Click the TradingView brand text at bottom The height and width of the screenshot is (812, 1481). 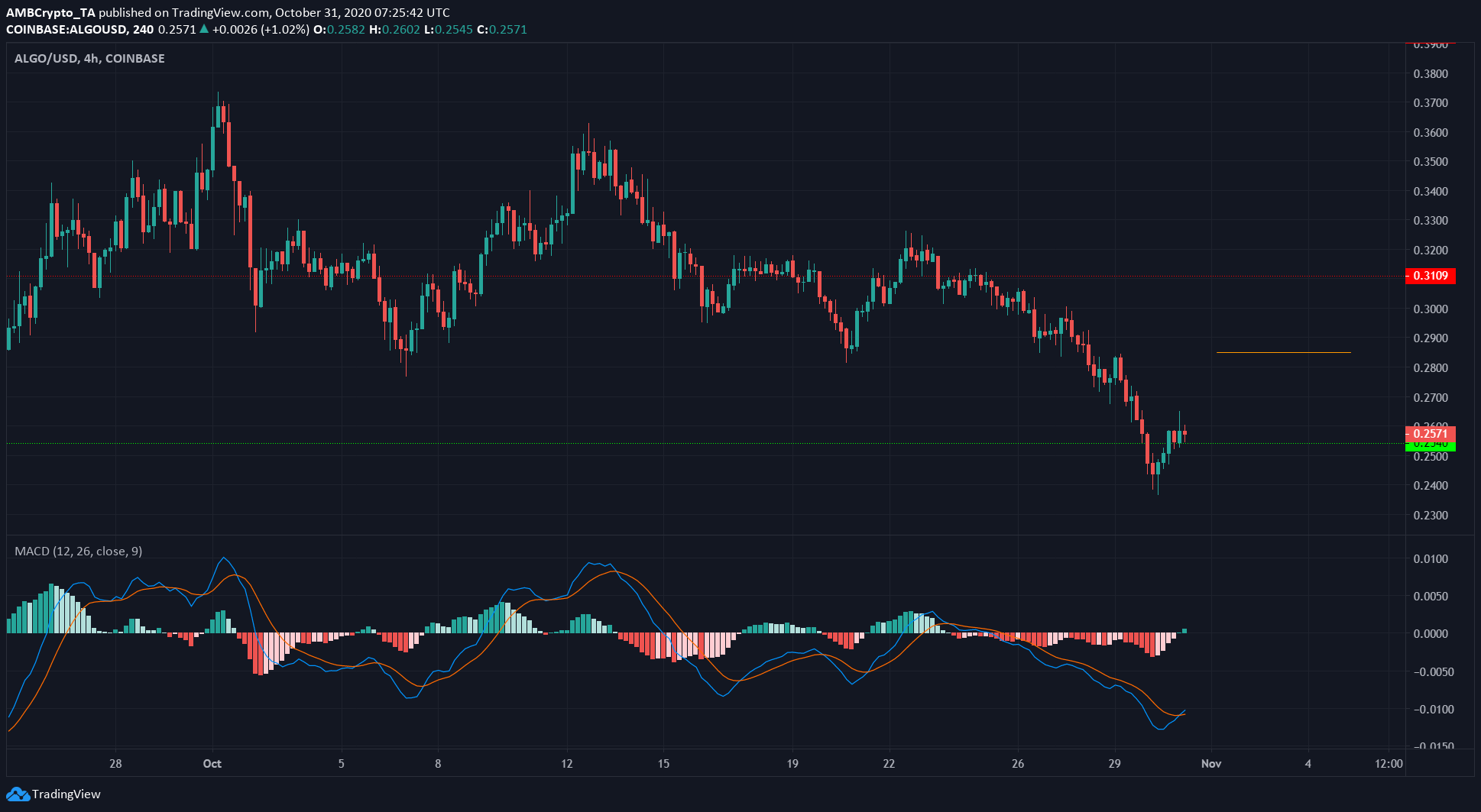(x=66, y=794)
